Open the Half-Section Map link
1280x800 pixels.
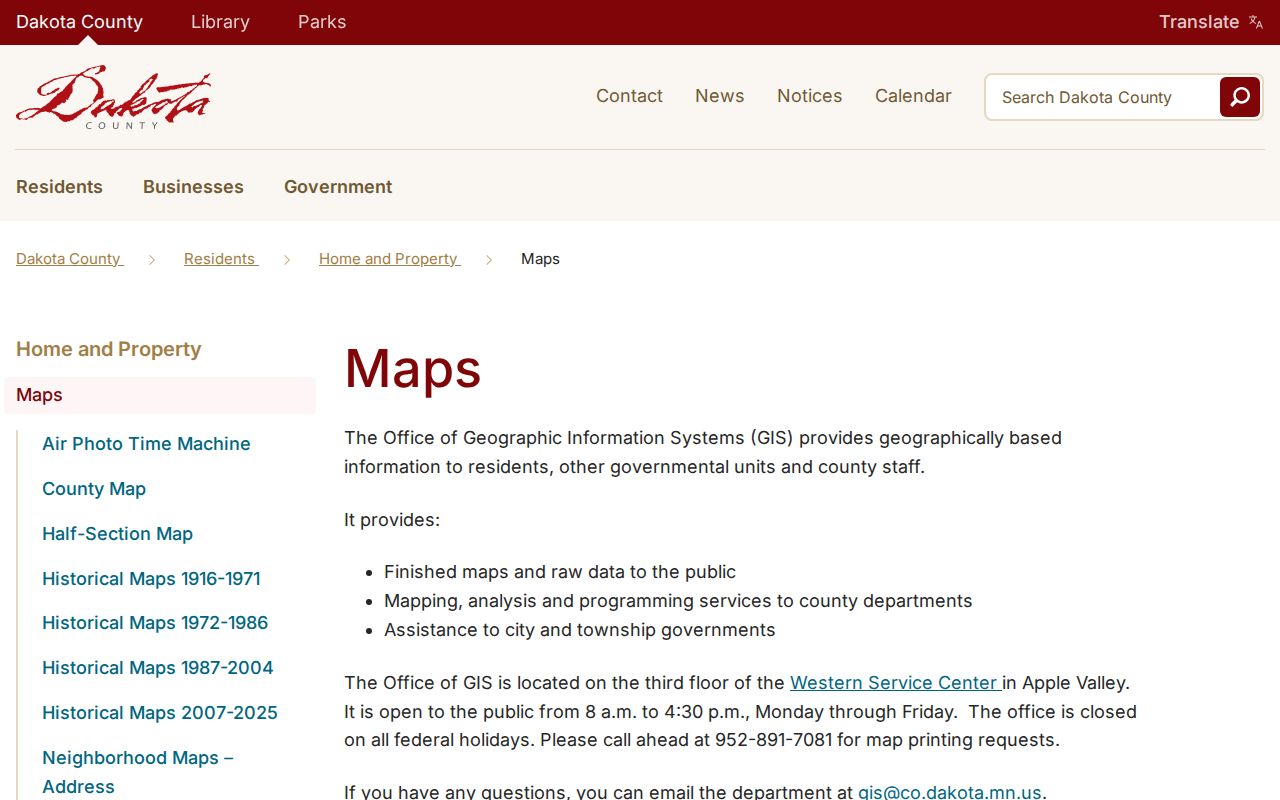(x=117, y=534)
